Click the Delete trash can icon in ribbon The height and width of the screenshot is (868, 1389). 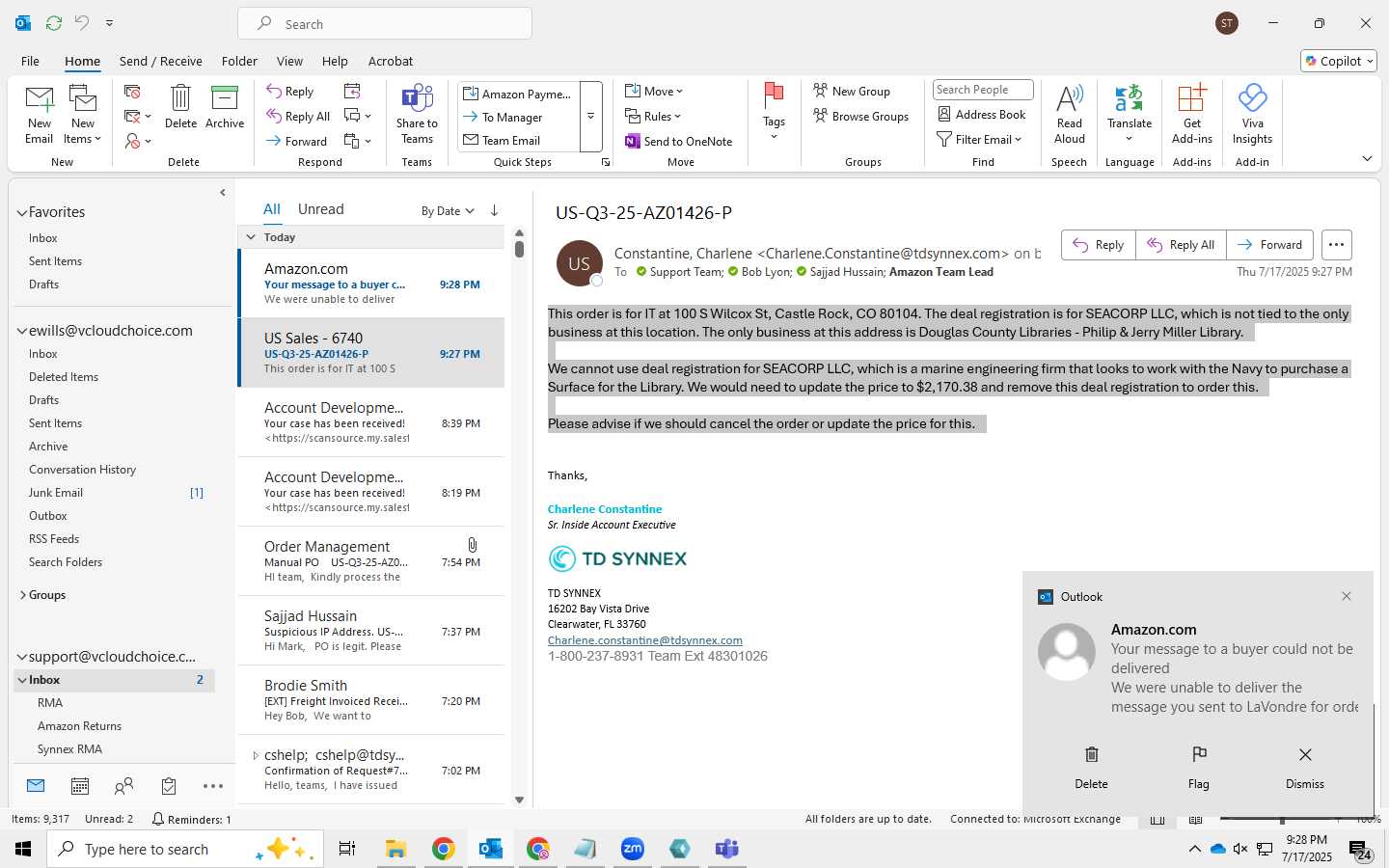coord(180,97)
